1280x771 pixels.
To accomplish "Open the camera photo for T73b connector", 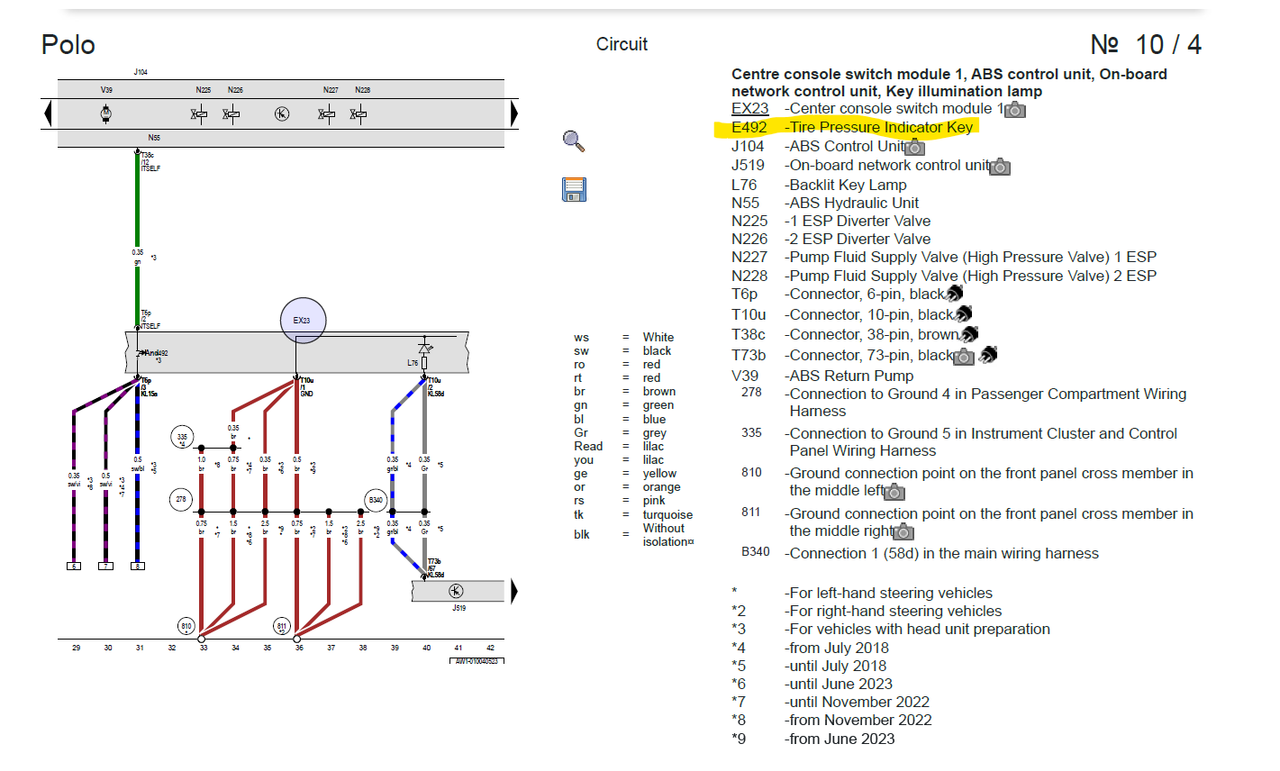I will coord(964,356).
